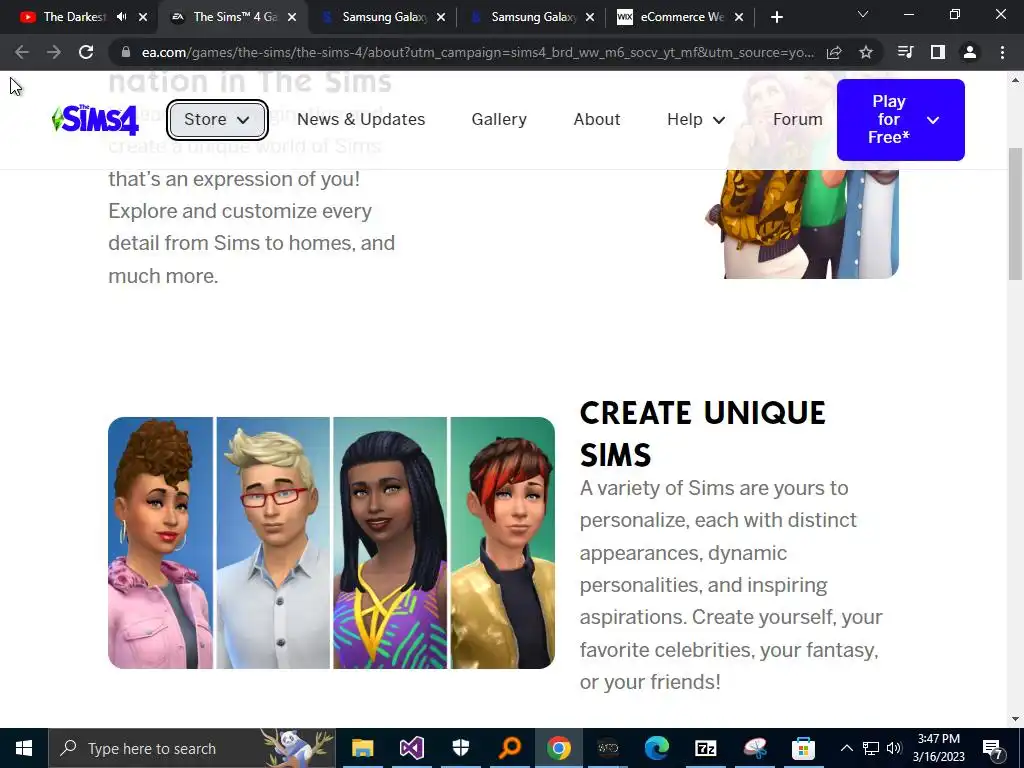This screenshot has width=1024, height=768.
Task: Go forward to next page
Action: pyautogui.click(x=54, y=52)
